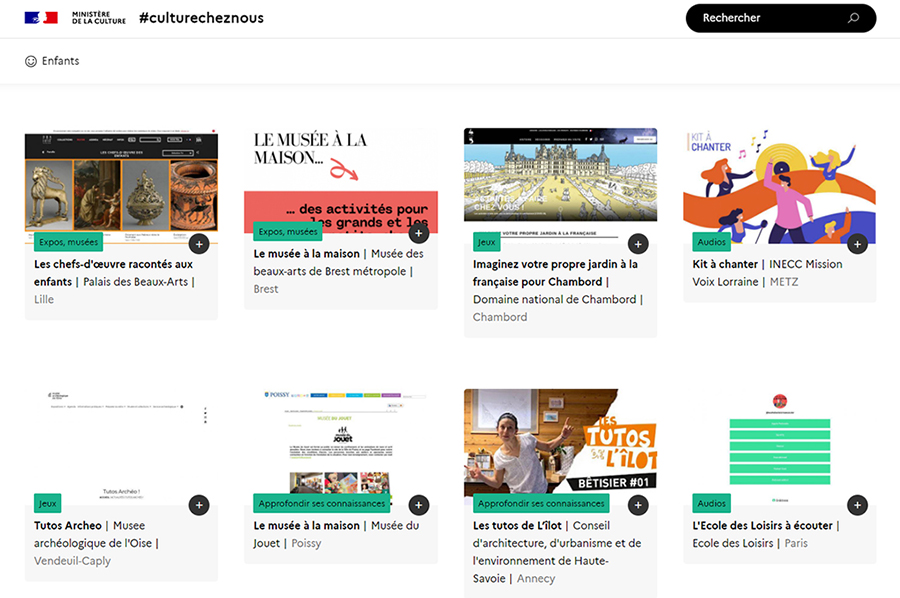
Task: Click Audios tag on Ecole des Loisirs card
Action: [712, 503]
